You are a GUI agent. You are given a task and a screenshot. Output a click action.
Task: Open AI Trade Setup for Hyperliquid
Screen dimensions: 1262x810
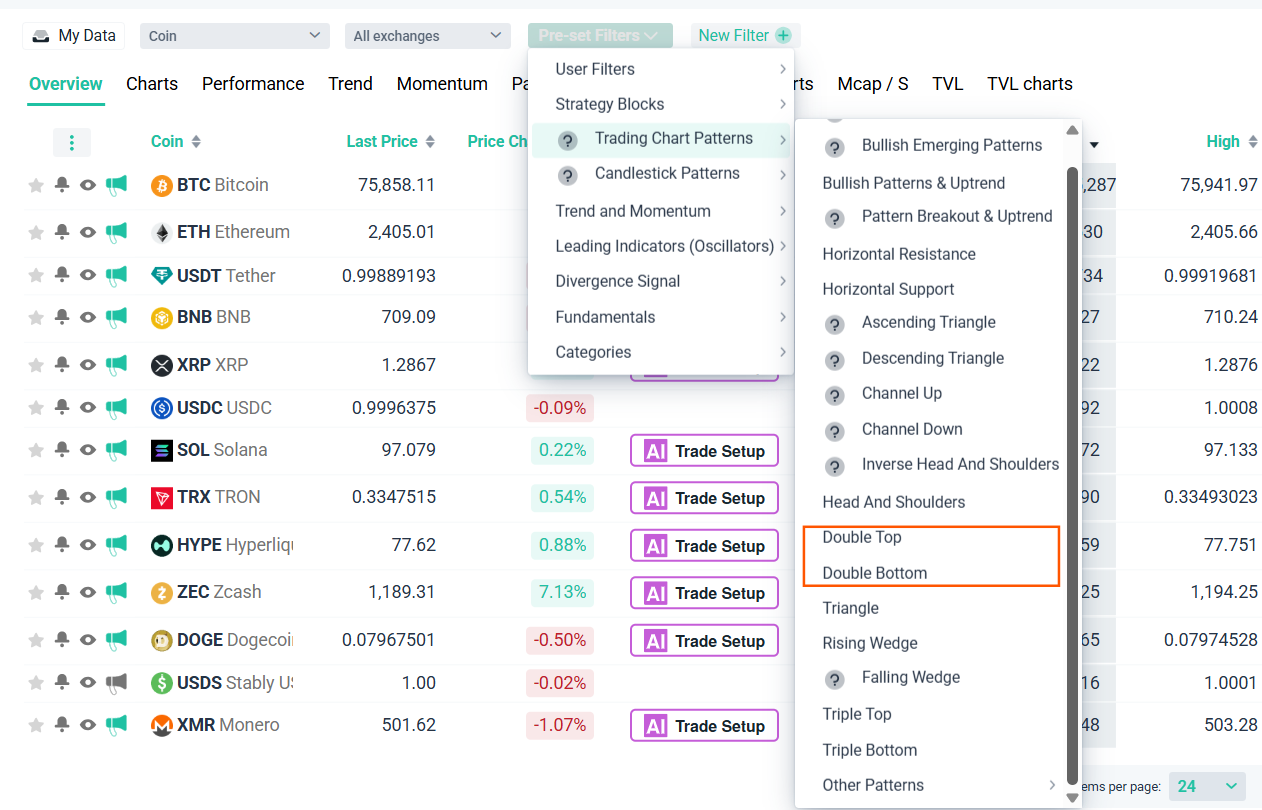click(704, 546)
